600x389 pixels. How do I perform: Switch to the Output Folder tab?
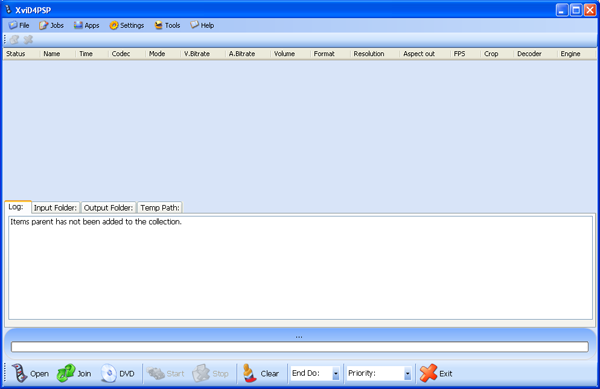click(108, 208)
